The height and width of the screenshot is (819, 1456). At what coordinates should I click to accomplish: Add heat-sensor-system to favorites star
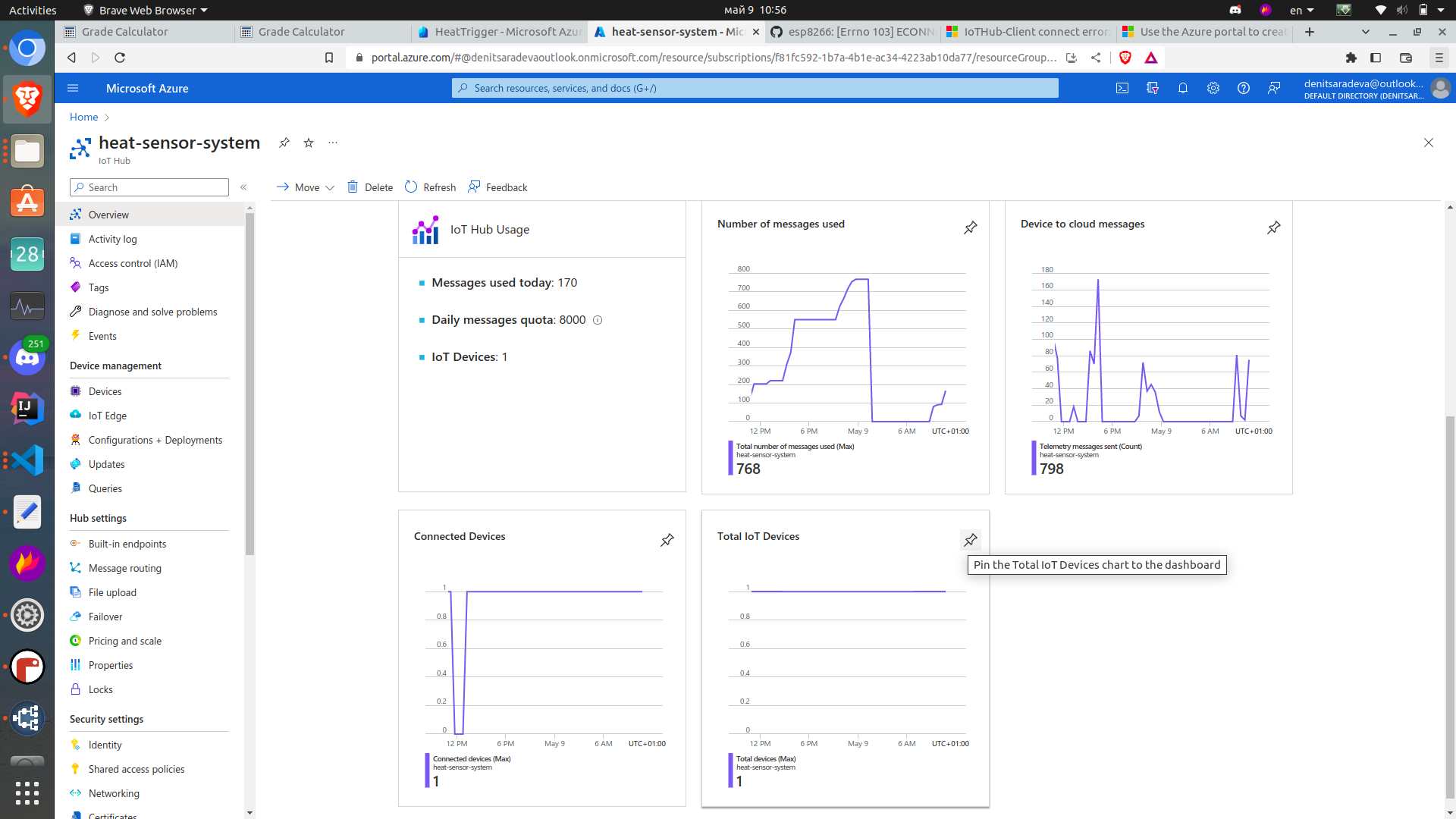click(309, 143)
